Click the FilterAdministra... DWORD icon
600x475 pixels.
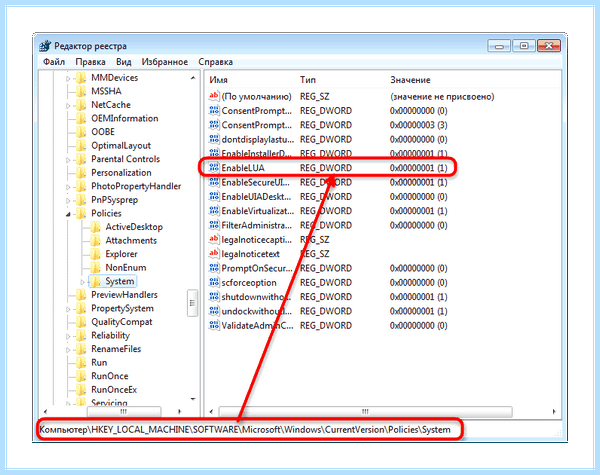coord(214,225)
